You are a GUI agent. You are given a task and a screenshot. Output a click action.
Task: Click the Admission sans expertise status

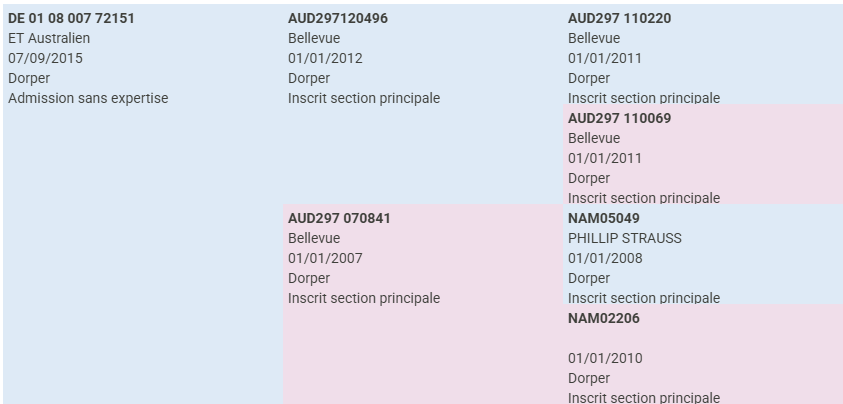click(x=88, y=98)
